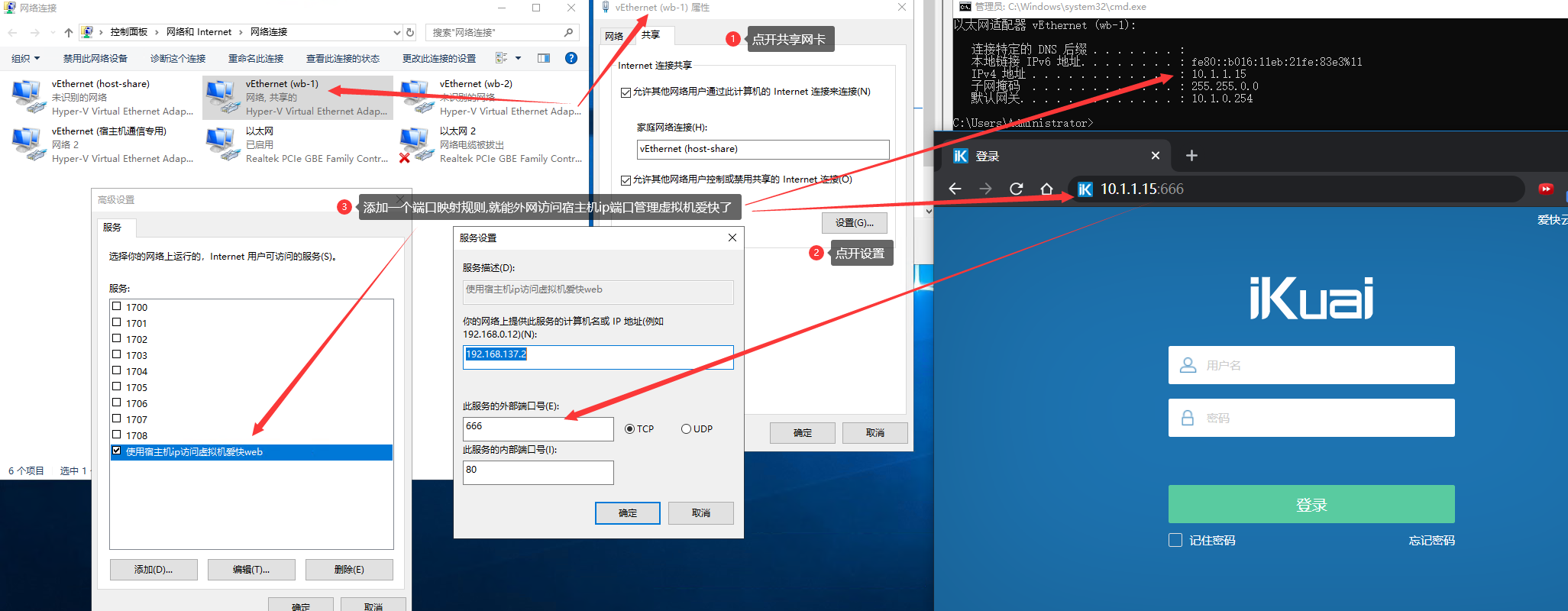The image size is (1568, 611).
Task: Click 取消 in 服务设置 dialog
Action: click(701, 513)
